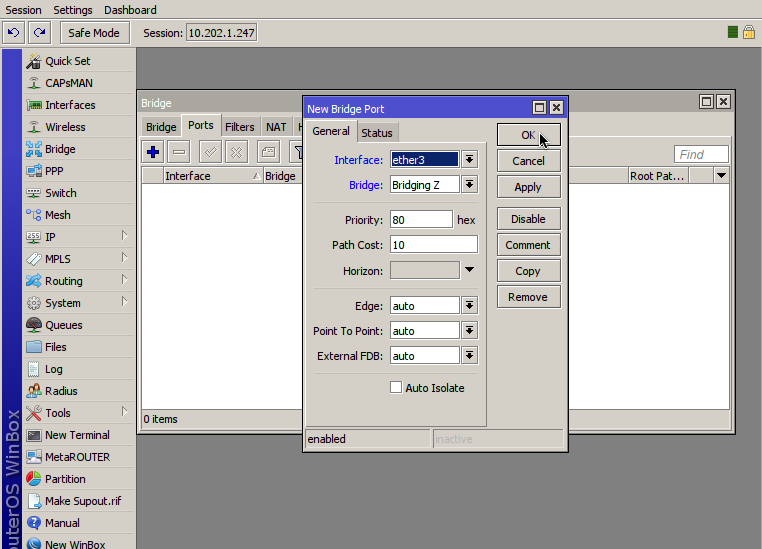Click the Cancel button
The image size is (762, 549).
(x=529, y=161)
